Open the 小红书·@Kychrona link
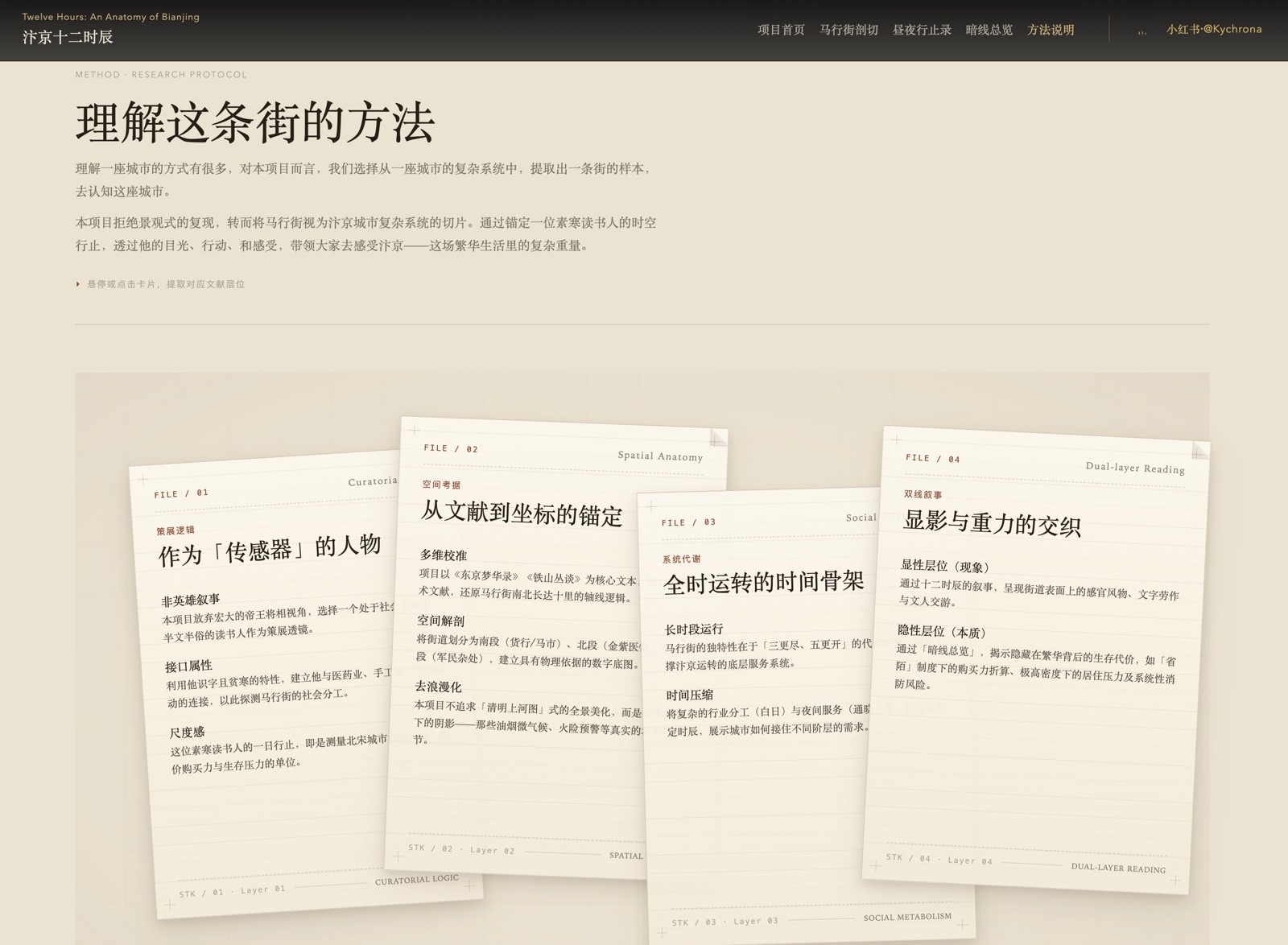The width and height of the screenshot is (1288, 945). tap(1214, 29)
